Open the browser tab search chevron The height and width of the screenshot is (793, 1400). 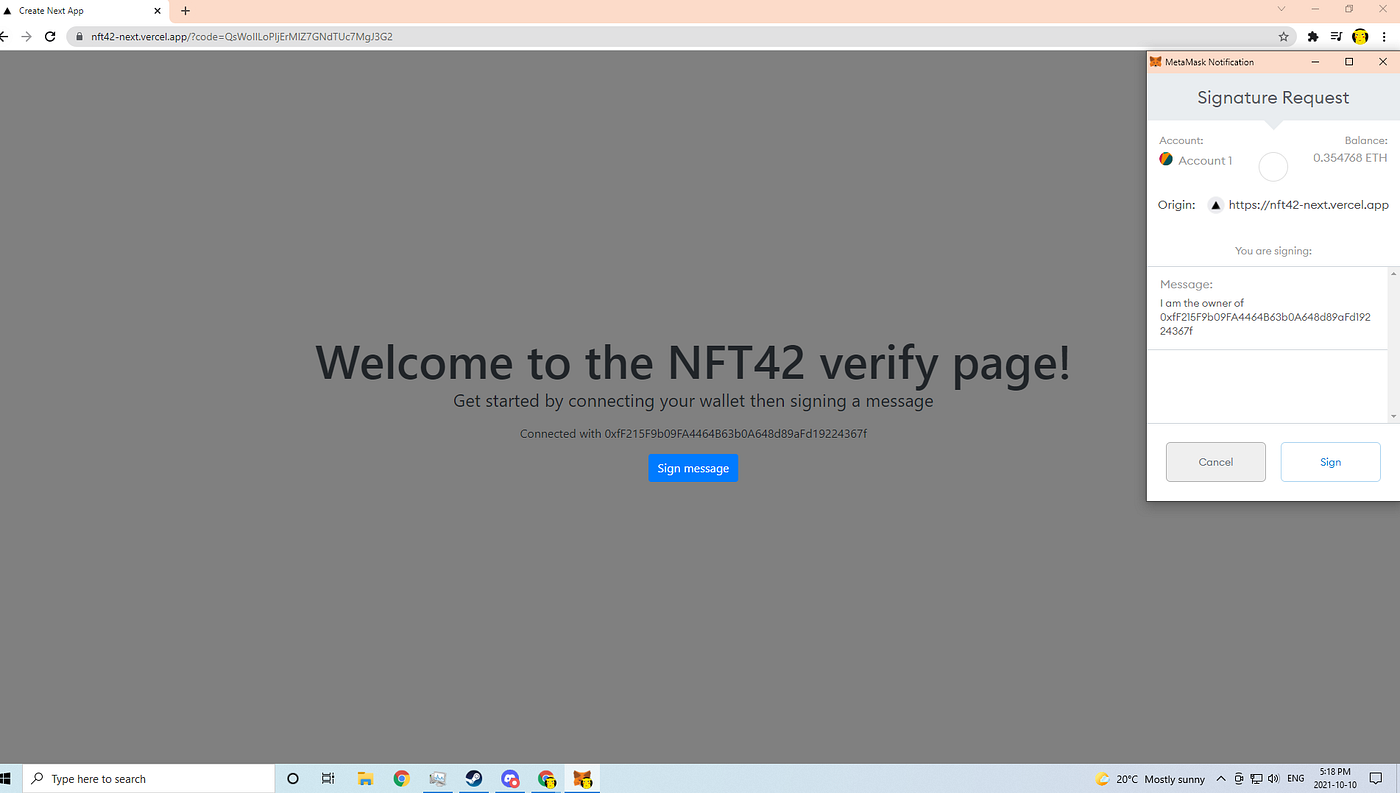click(1282, 10)
